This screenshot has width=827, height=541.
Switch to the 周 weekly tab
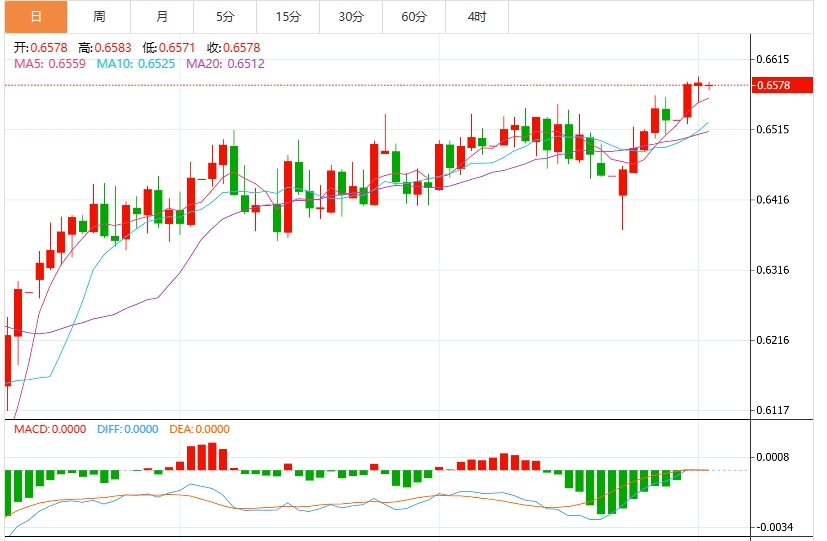99,17
